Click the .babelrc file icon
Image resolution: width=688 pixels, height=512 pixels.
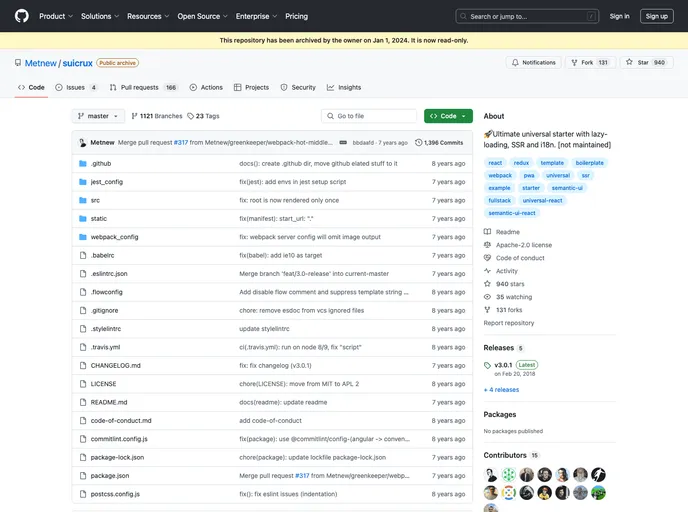[82, 255]
